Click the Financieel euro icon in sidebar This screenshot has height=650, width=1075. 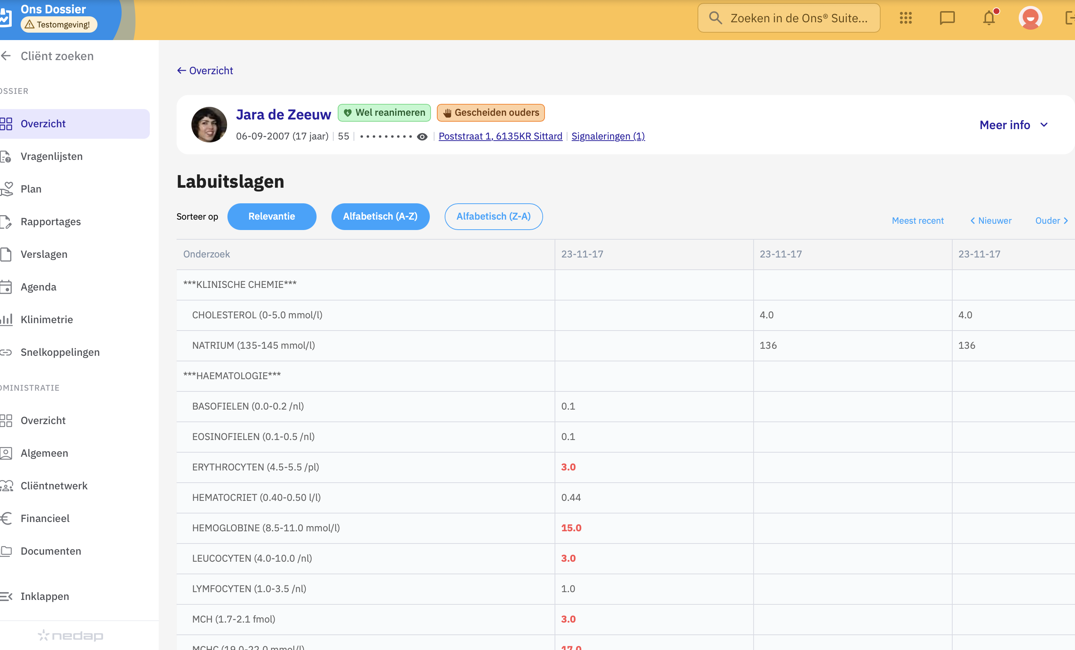tap(7, 518)
